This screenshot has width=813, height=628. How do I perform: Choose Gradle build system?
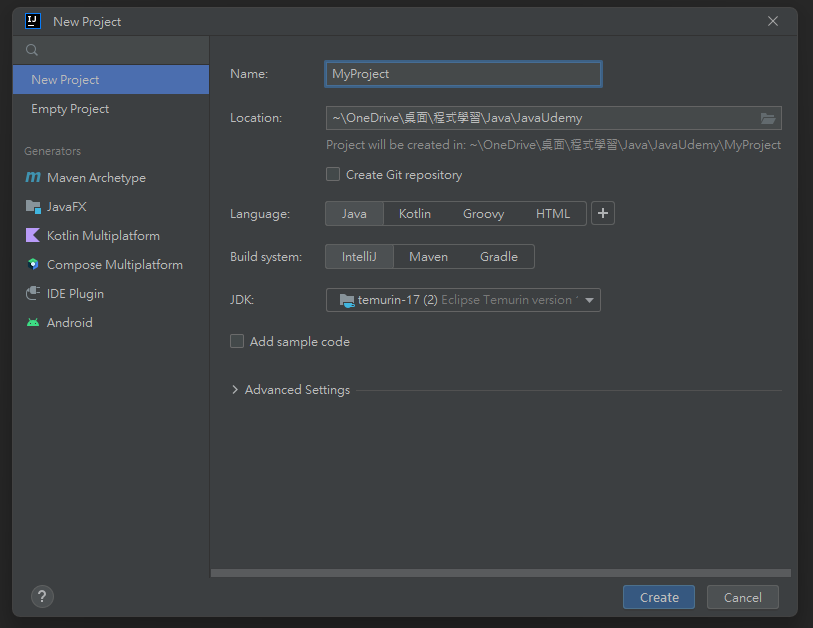(x=499, y=257)
